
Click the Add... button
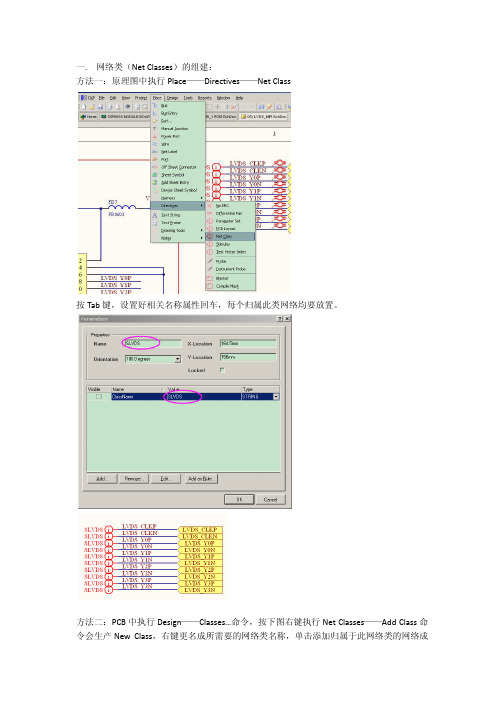[101, 479]
